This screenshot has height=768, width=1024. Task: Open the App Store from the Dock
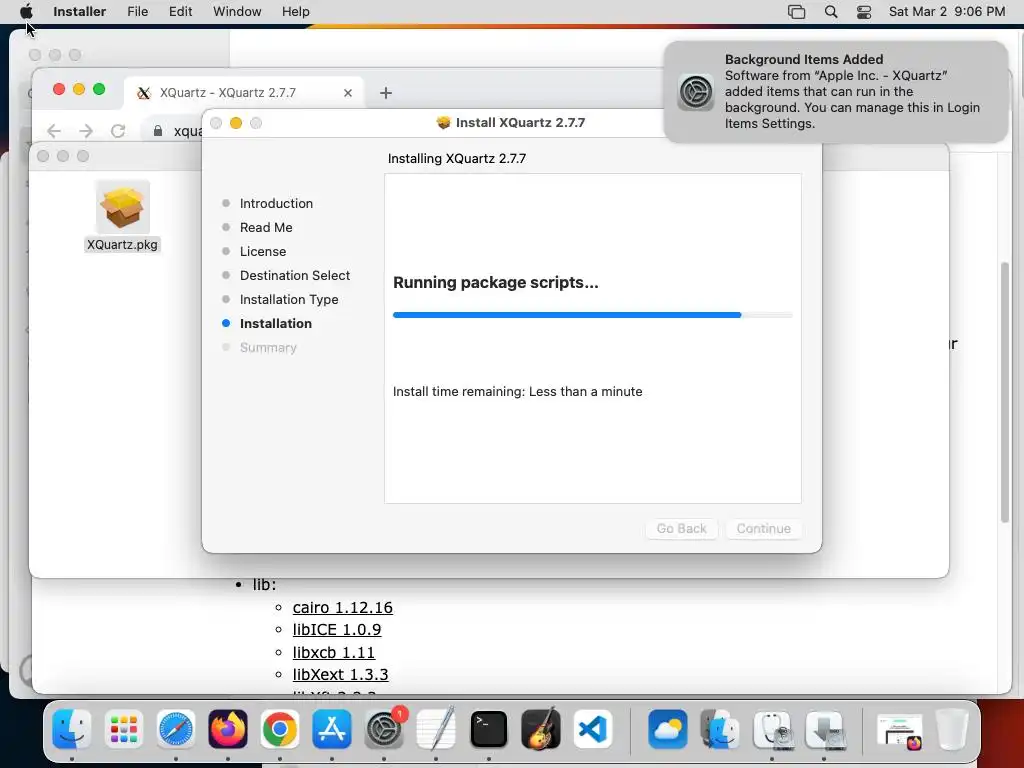click(x=332, y=729)
